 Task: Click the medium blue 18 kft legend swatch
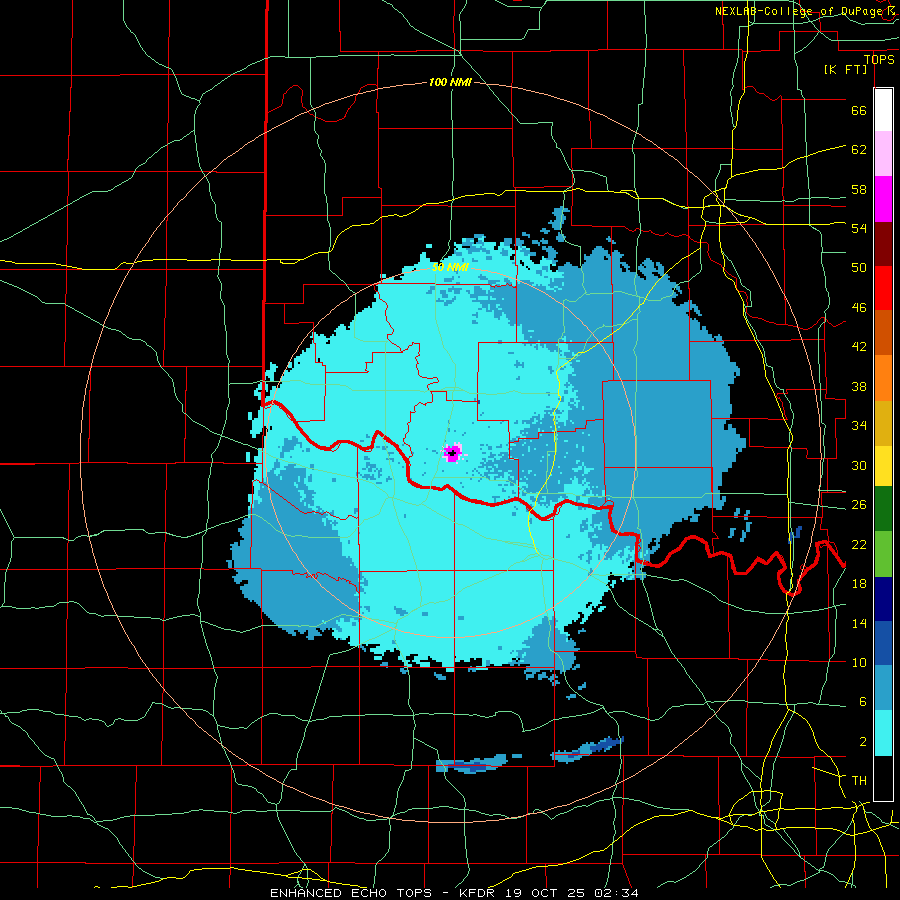pyautogui.click(x=883, y=643)
